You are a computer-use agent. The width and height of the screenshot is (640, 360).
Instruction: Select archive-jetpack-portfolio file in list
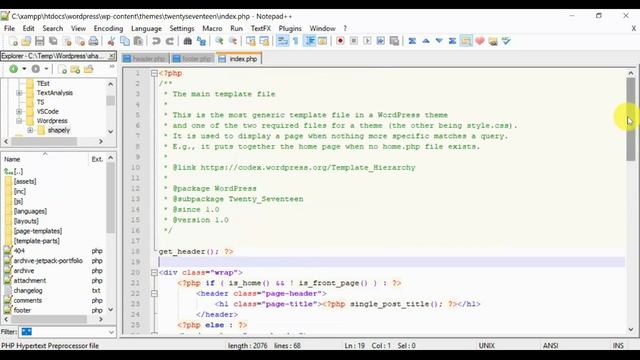click(x=48, y=261)
